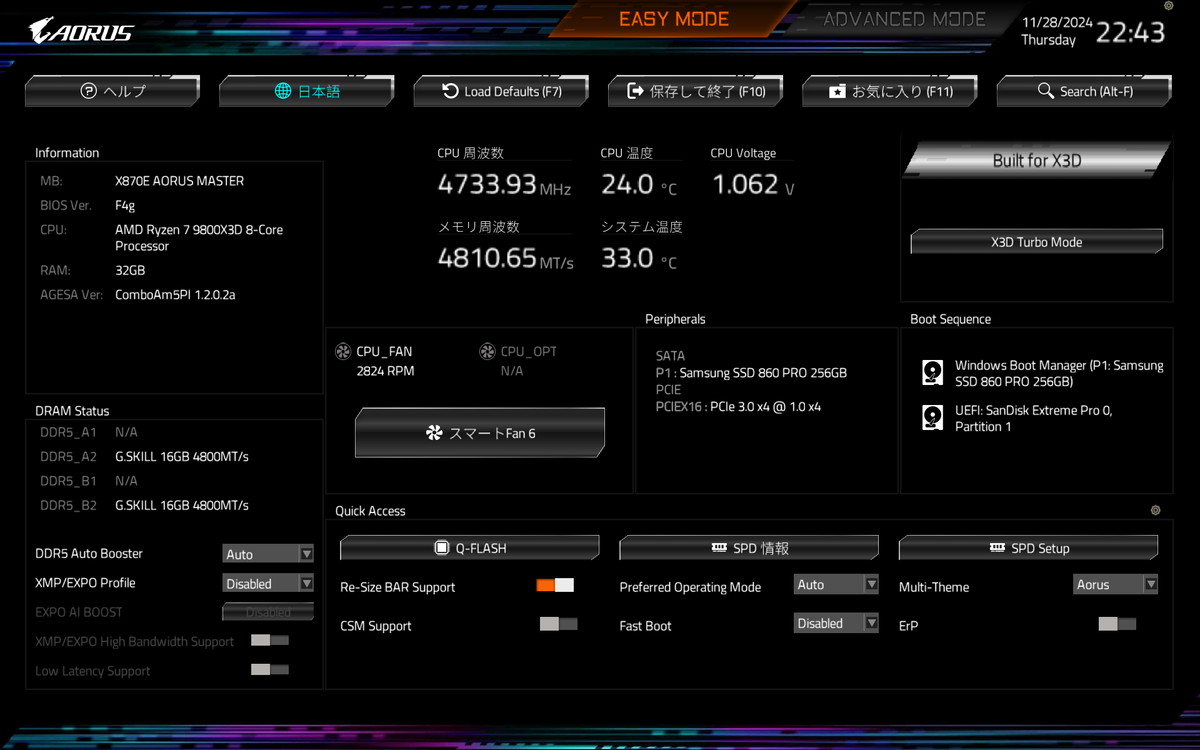Click PCIEX16 : PCIe 3.0 x4 entry
This screenshot has width=1200, height=750.
coord(738,407)
